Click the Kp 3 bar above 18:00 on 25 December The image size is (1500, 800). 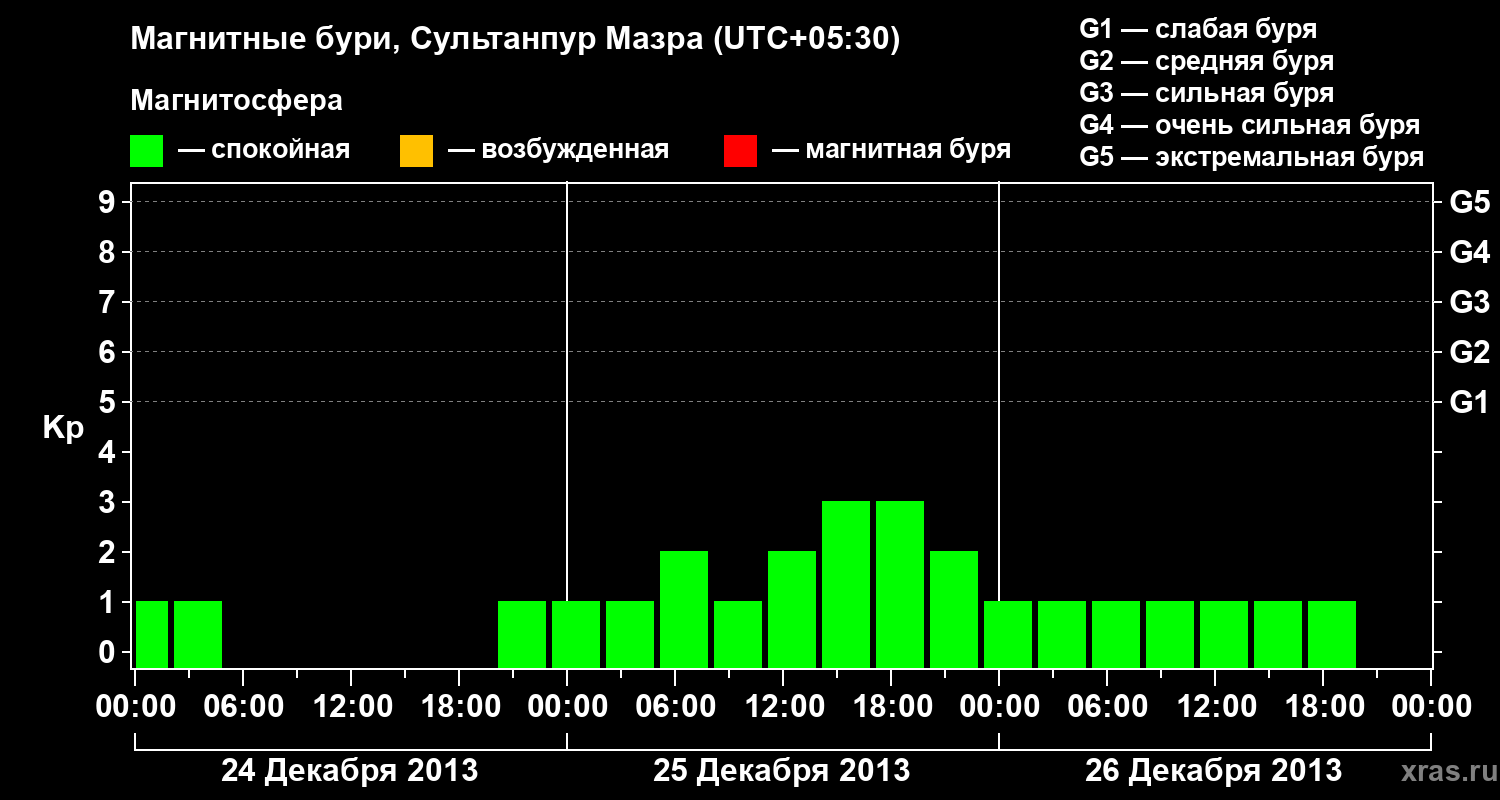[900, 584]
